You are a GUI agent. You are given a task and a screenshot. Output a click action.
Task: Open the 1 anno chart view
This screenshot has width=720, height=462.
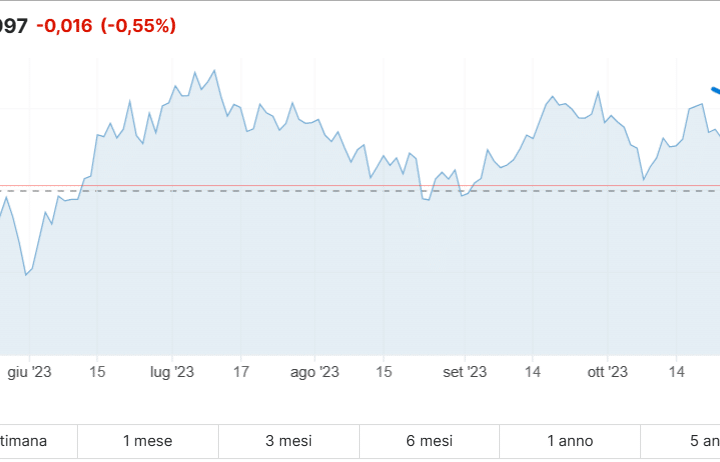570,440
